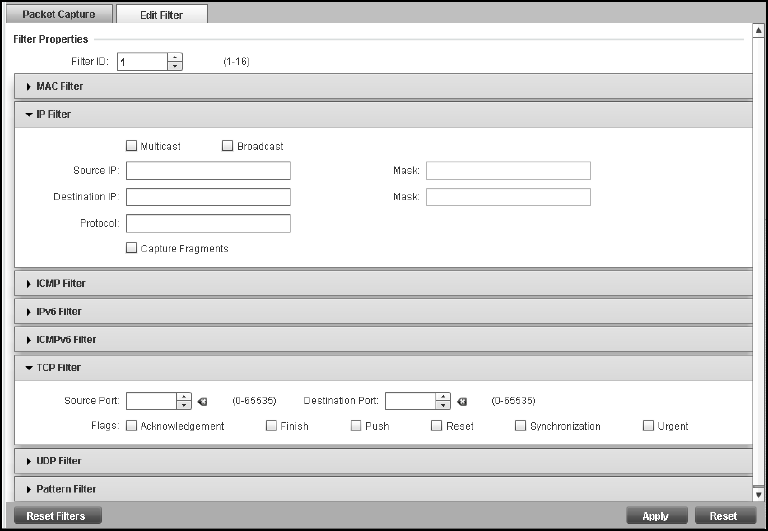Screen dimensions: 768x531
Task: Increase Filter ID using up arrow
Action: click(175, 57)
